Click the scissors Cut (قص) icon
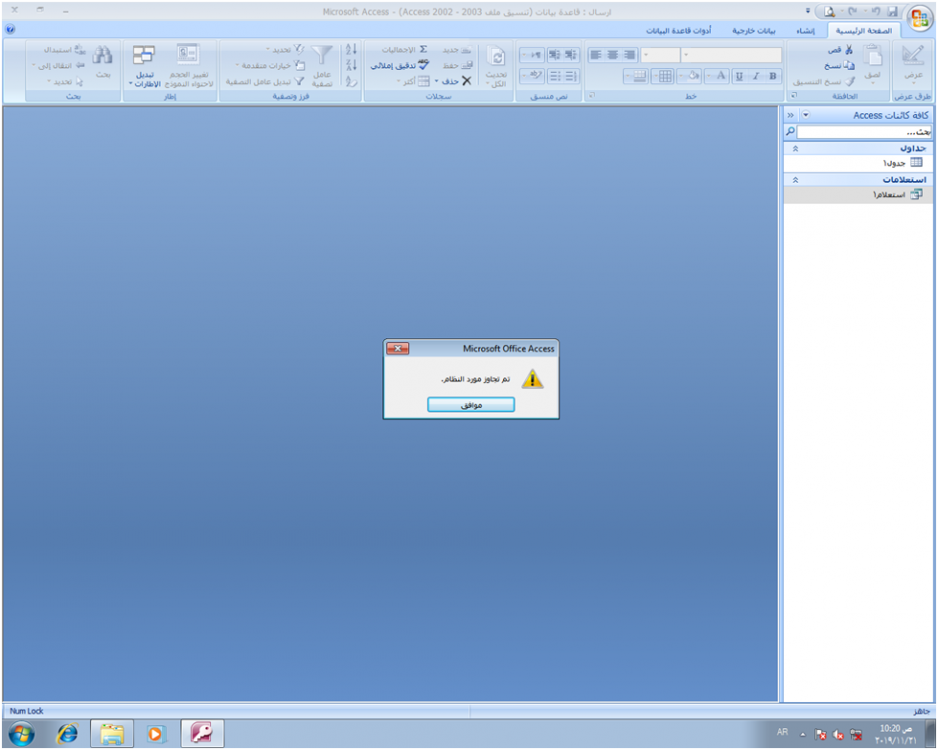The height and width of the screenshot is (750, 938). (849, 49)
